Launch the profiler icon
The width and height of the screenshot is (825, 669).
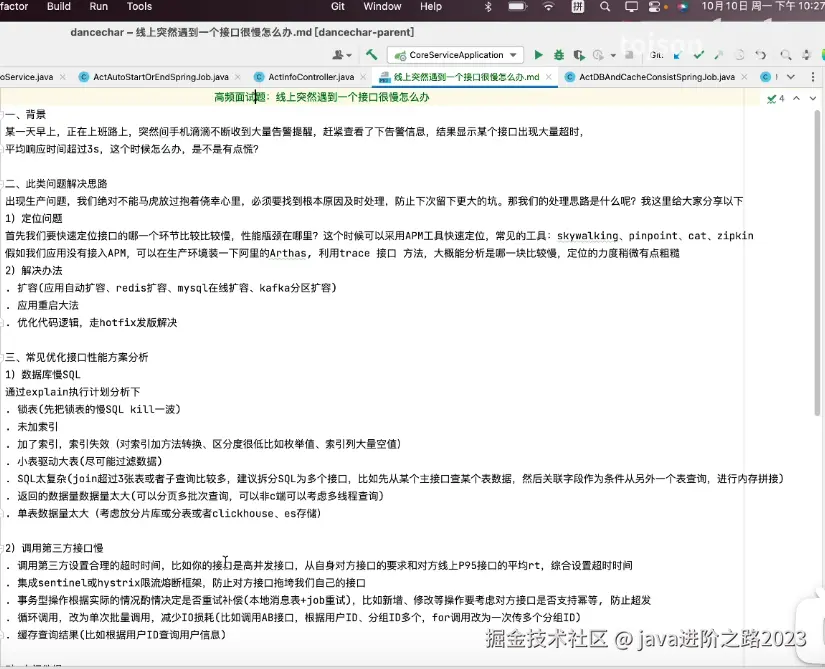coord(597,55)
